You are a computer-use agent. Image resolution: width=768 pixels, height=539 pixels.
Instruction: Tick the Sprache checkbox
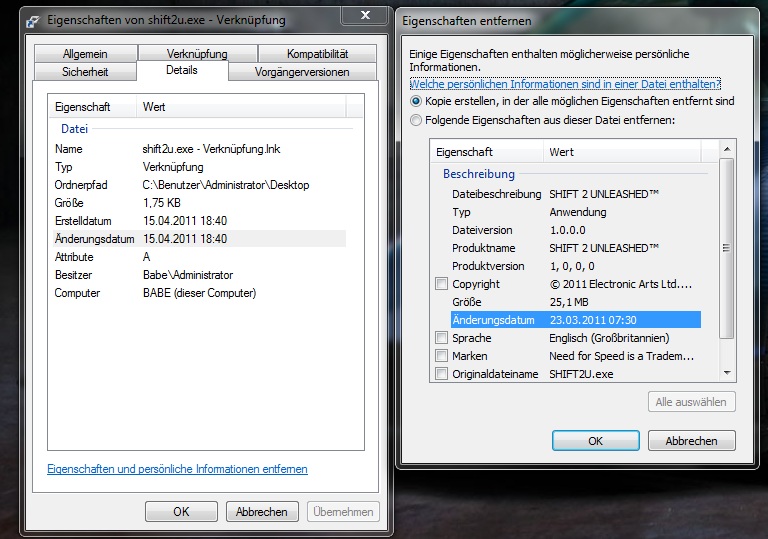[x=441, y=338]
